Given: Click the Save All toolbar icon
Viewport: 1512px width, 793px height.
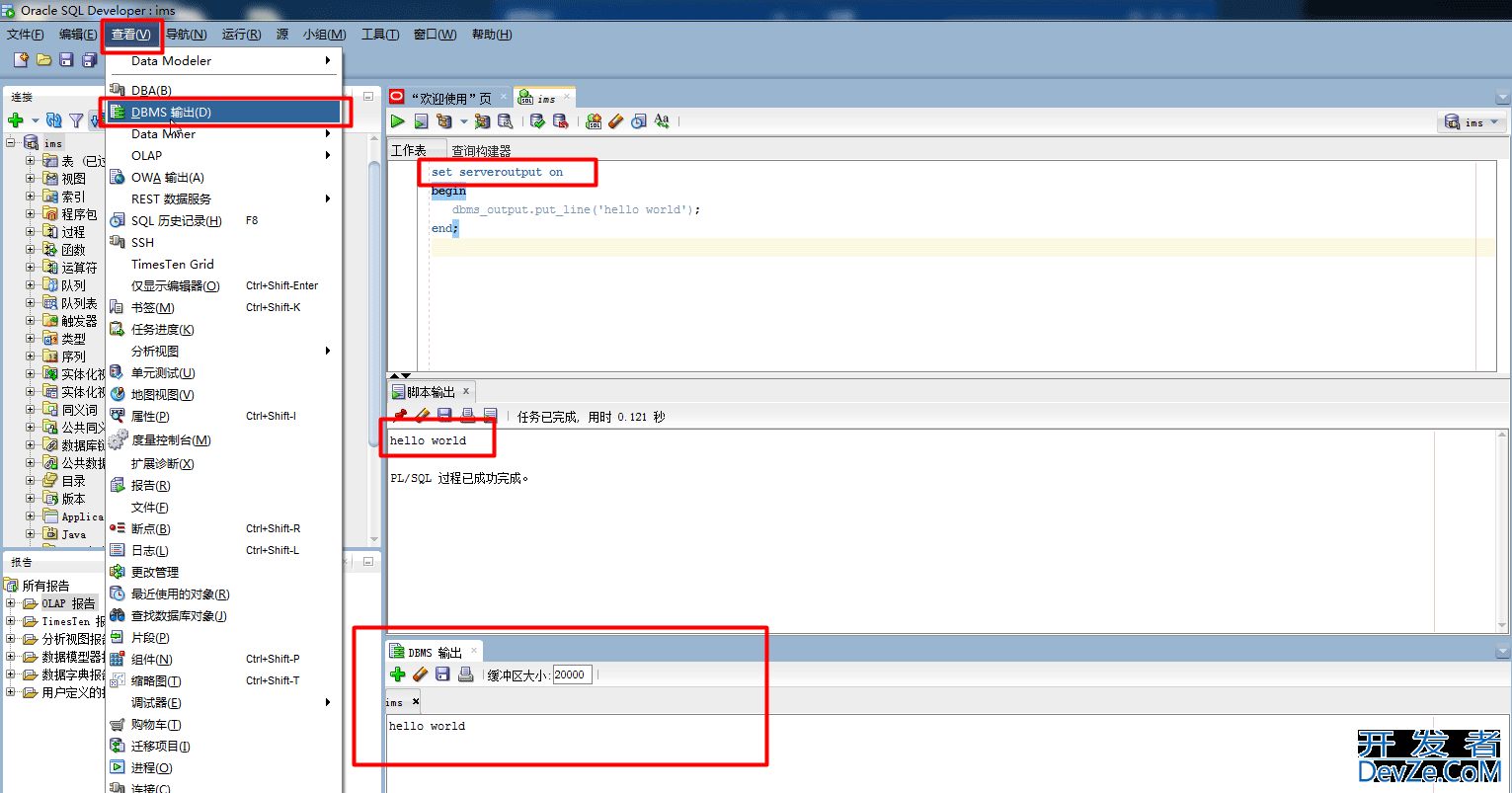Looking at the screenshot, I should click(x=89, y=59).
